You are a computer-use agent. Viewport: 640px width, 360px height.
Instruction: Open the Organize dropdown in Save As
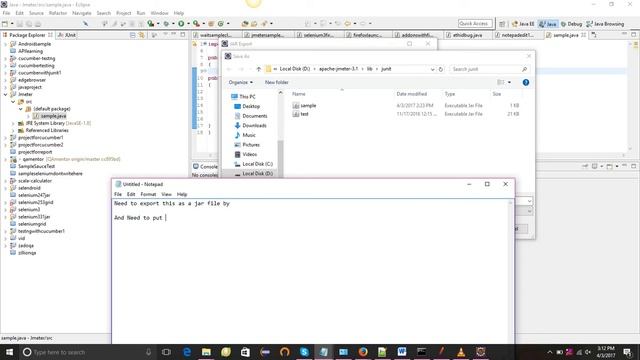point(240,82)
